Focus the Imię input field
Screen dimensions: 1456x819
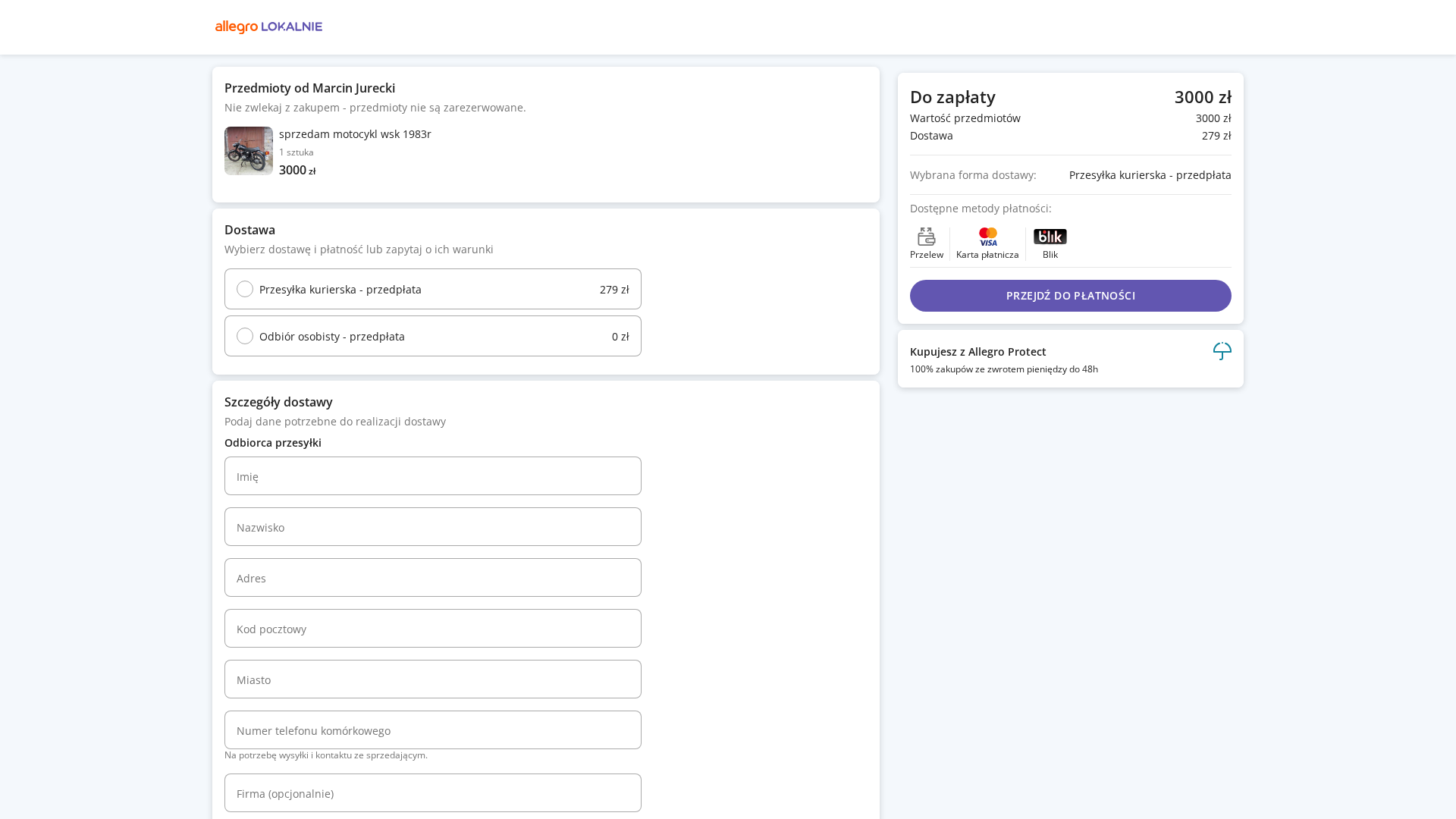[x=433, y=476]
